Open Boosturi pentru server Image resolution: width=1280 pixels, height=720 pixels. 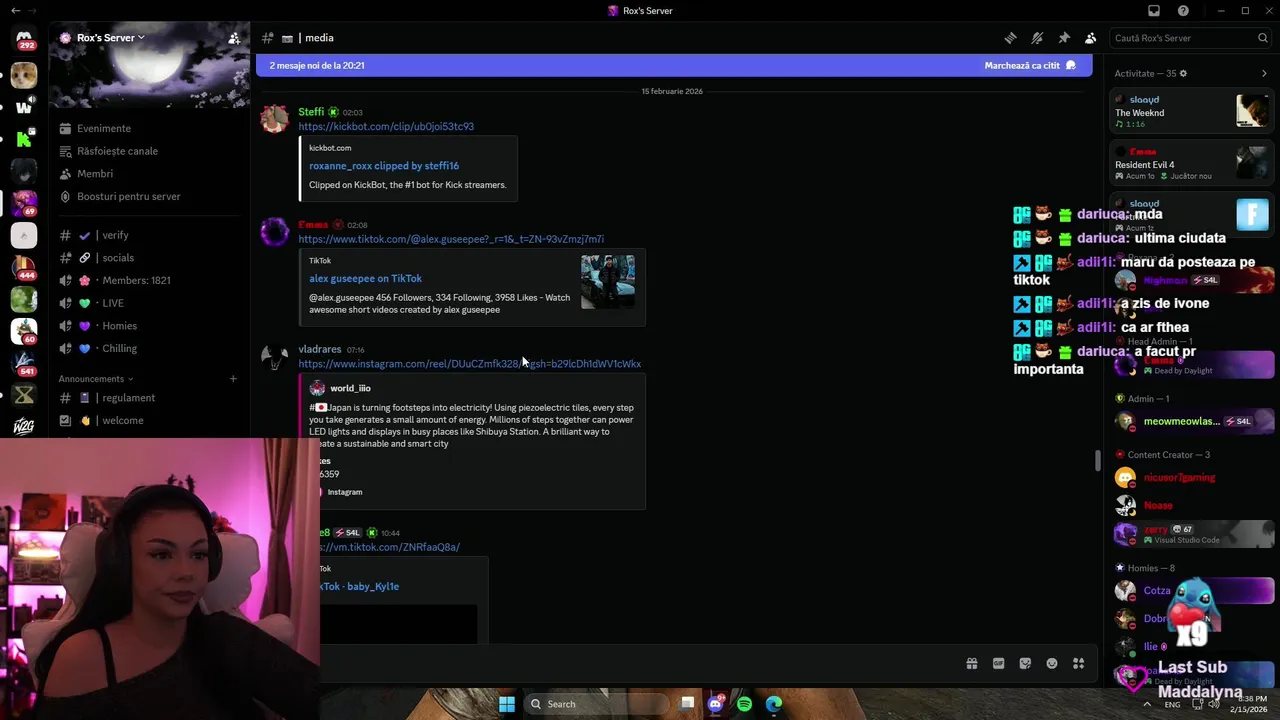(150, 196)
